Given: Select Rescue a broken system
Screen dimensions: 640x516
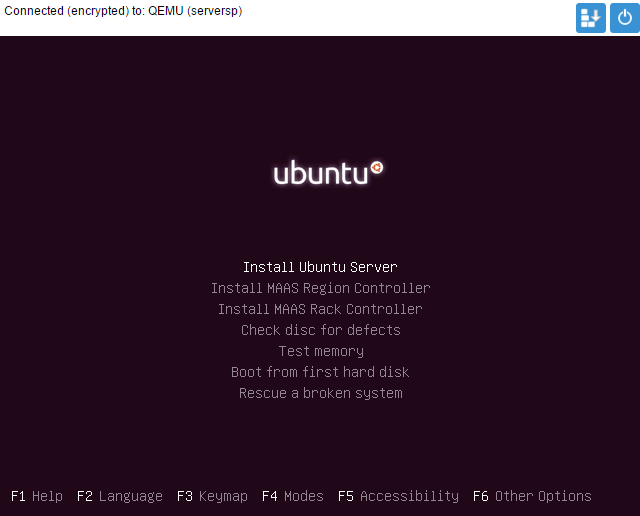Looking at the screenshot, I should (x=320, y=393).
